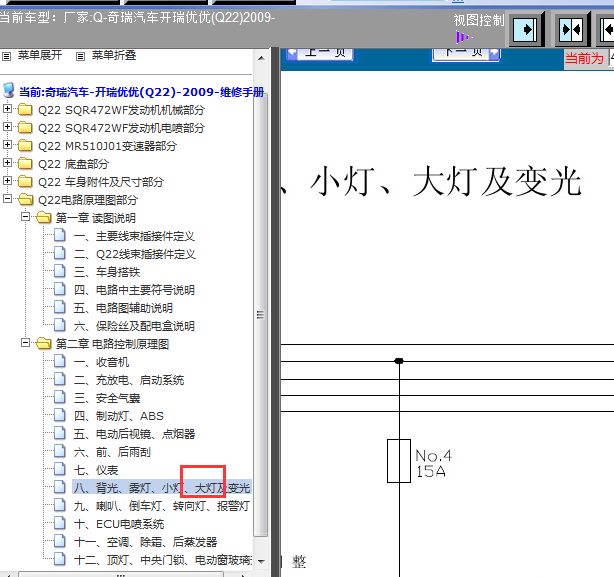Click the right-arrow view control icon
This screenshot has height=577, width=614.
(x=527, y=29)
